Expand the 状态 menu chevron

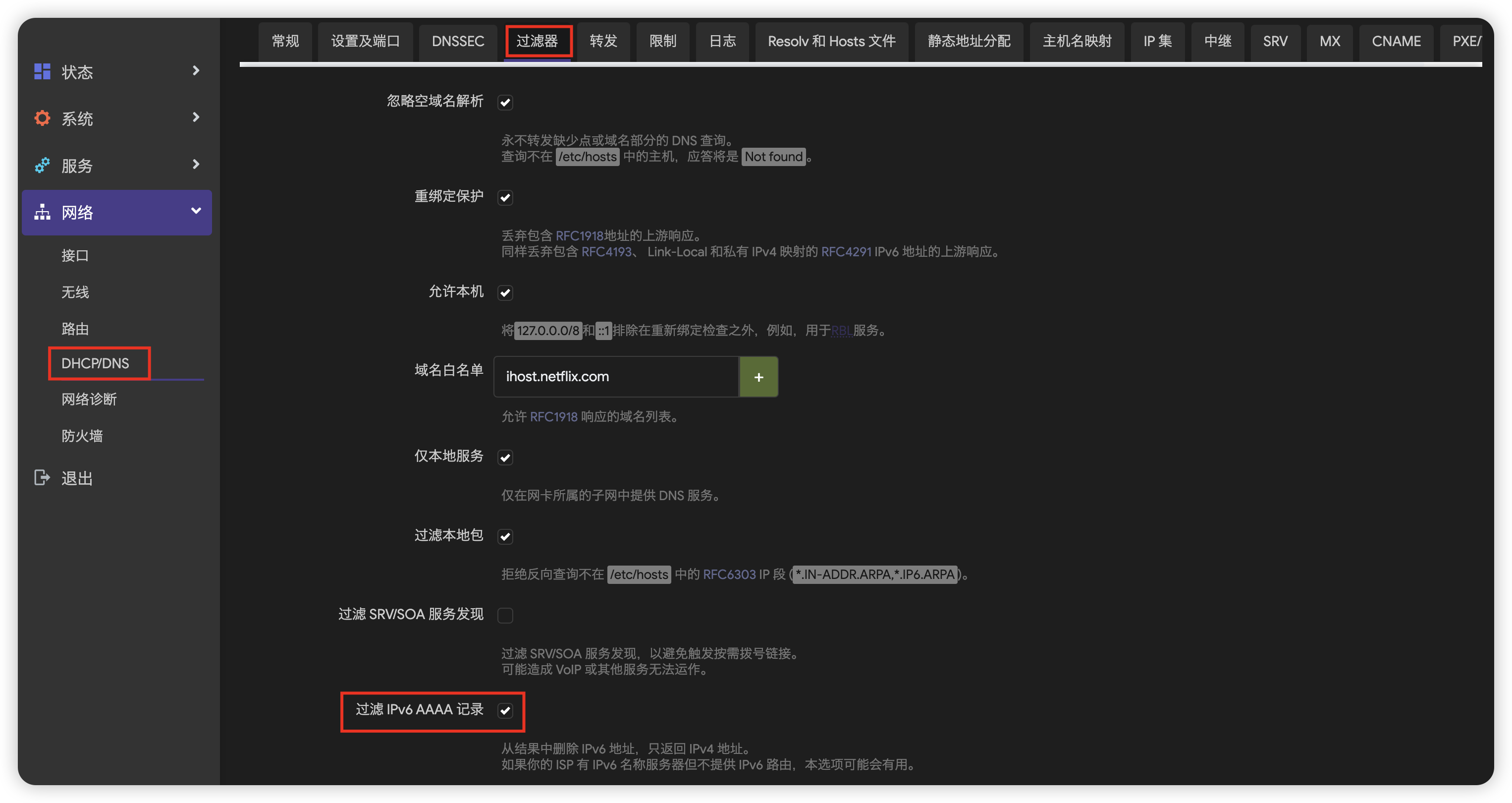click(196, 70)
